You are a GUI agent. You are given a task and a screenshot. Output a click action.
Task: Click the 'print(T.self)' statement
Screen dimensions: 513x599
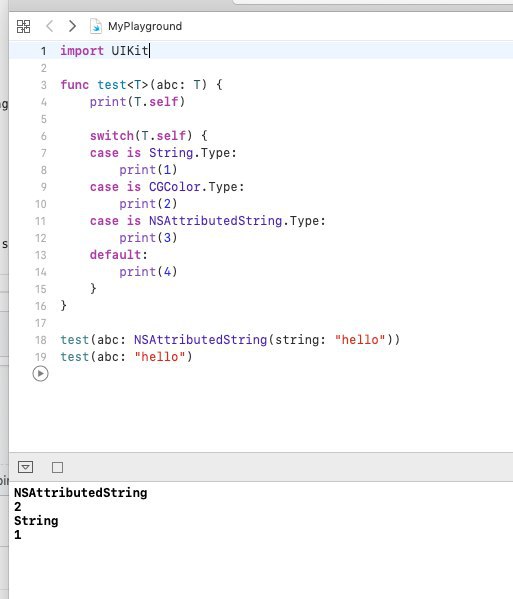click(138, 102)
